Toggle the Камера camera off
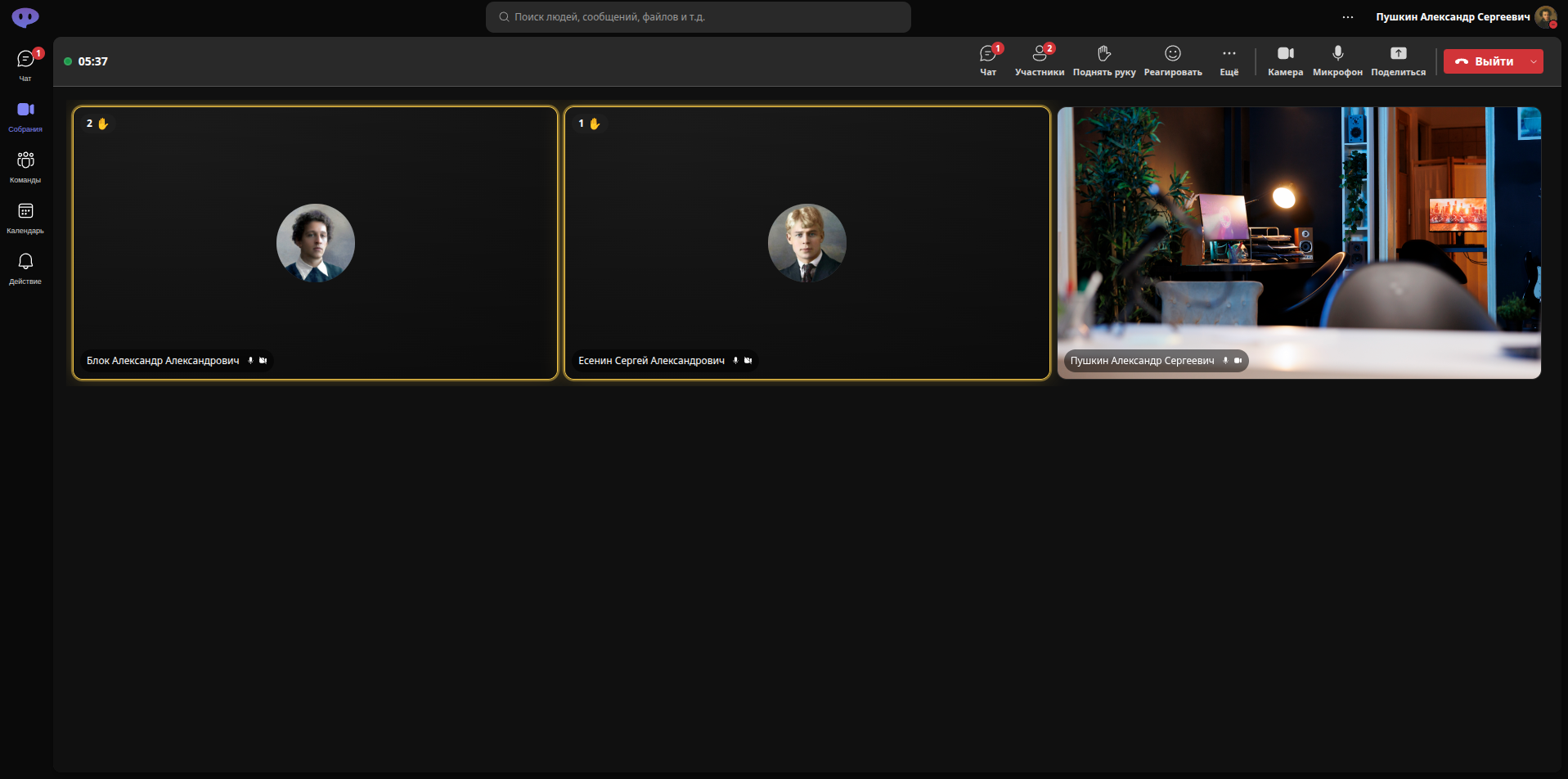This screenshot has height=779, width=1568. click(1286, 61)
